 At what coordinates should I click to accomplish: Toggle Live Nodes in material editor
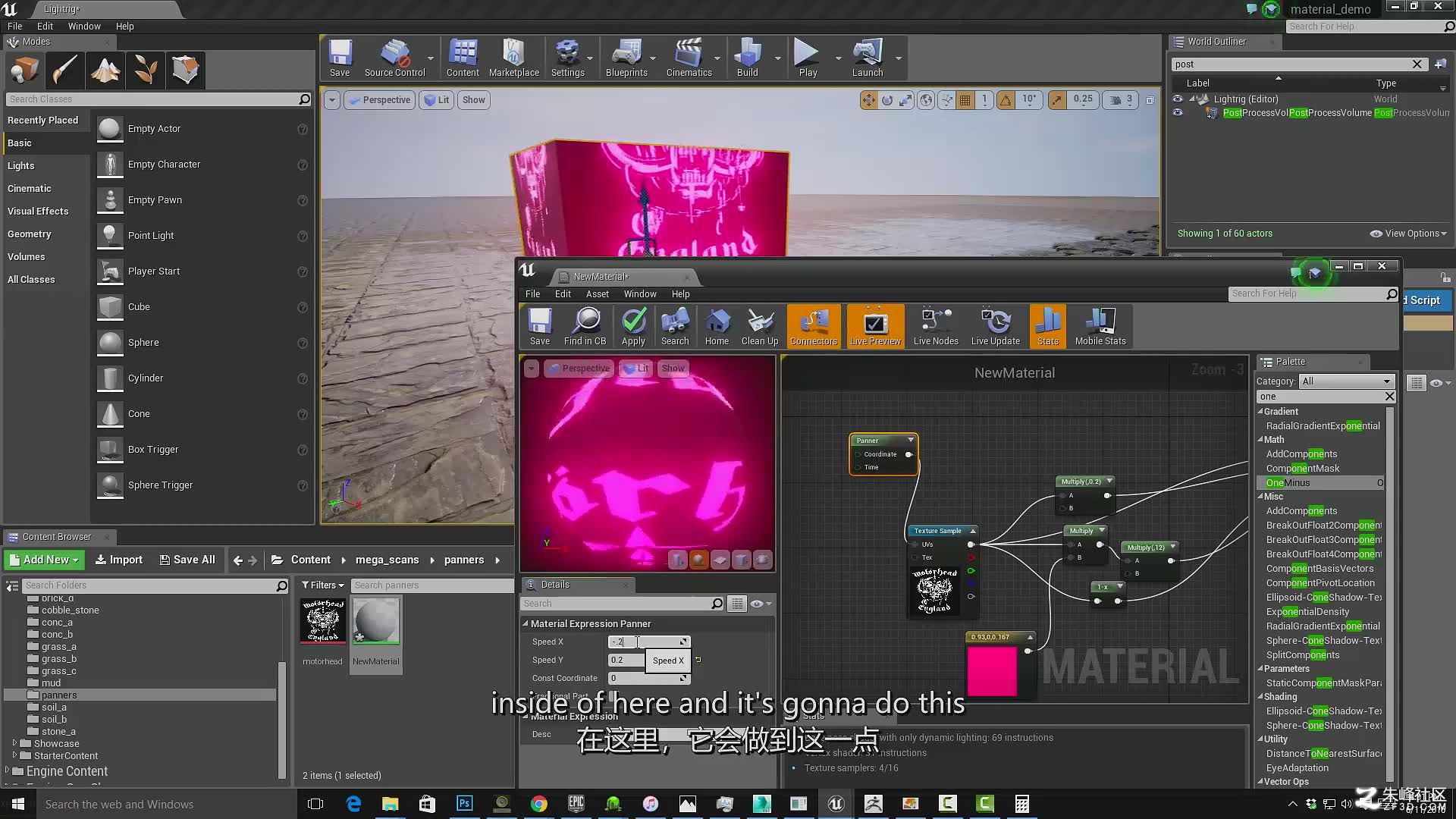(x=936, y=327)
